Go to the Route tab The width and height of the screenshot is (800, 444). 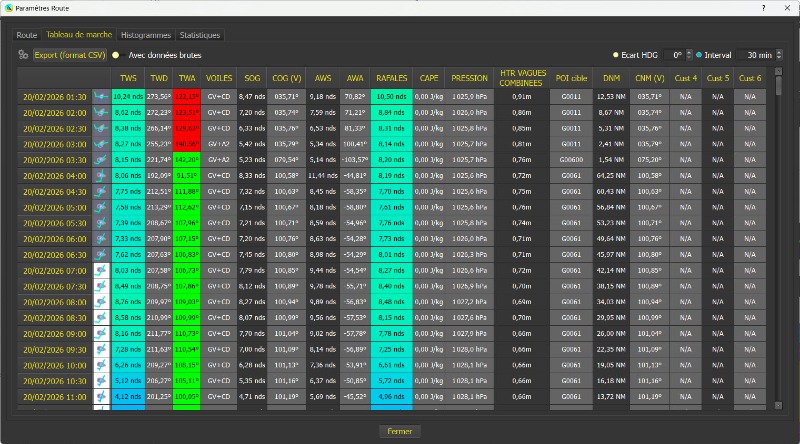click(x=27, y=34)
